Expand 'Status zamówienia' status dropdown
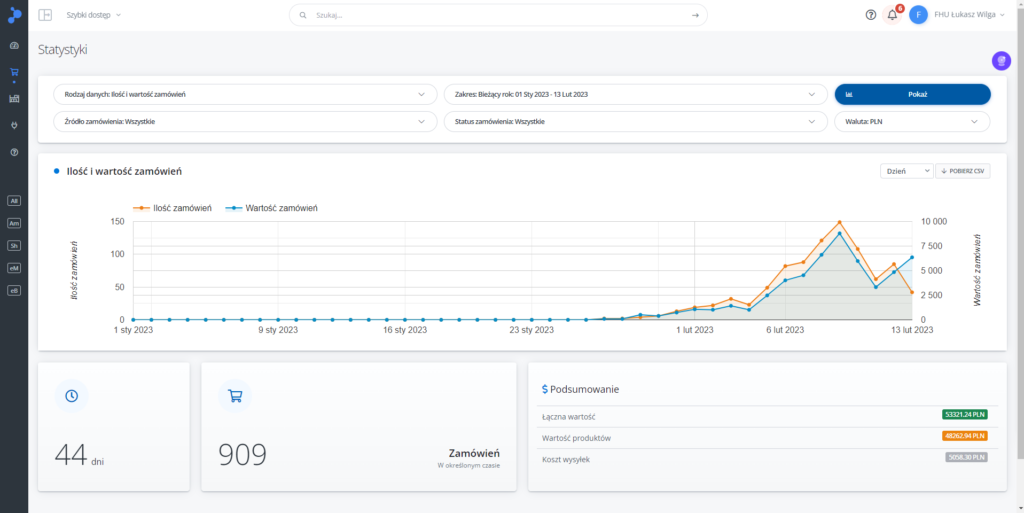The width and height of the screenshot is (1024, 513). click(636, 121)
